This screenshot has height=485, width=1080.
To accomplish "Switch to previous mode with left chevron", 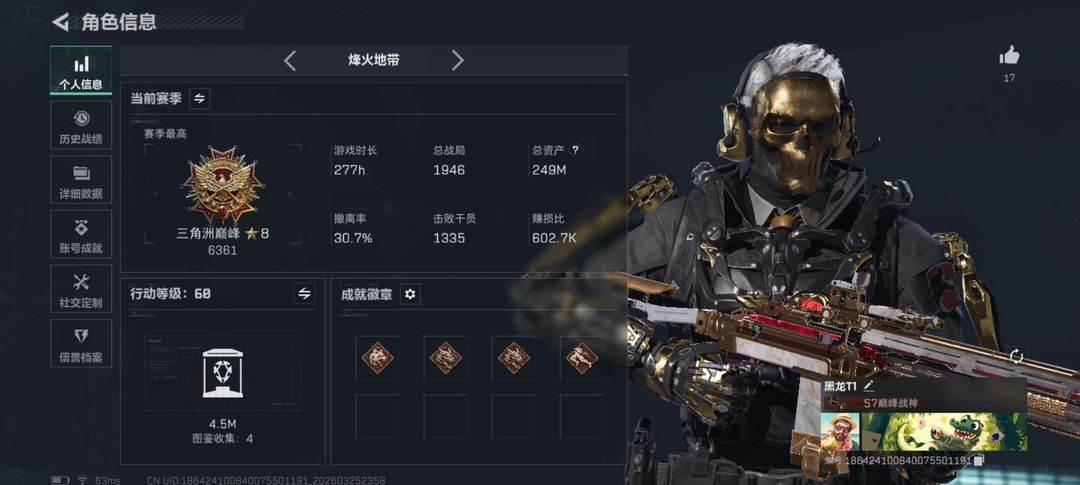I will pos(290,61).
